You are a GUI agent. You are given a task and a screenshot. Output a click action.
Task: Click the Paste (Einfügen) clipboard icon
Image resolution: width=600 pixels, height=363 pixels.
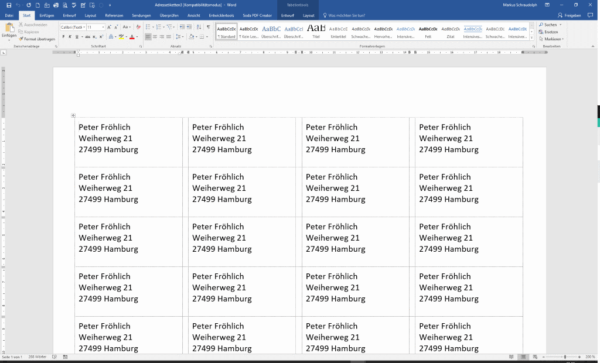10,27
